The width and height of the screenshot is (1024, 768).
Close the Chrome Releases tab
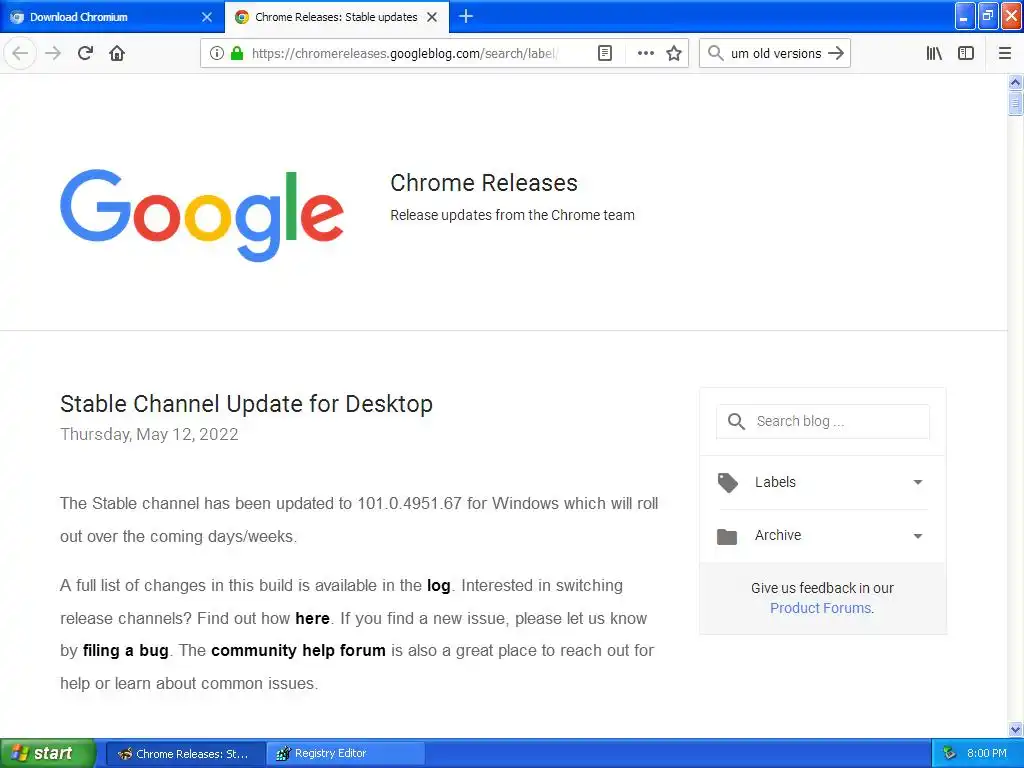point(432,17)
